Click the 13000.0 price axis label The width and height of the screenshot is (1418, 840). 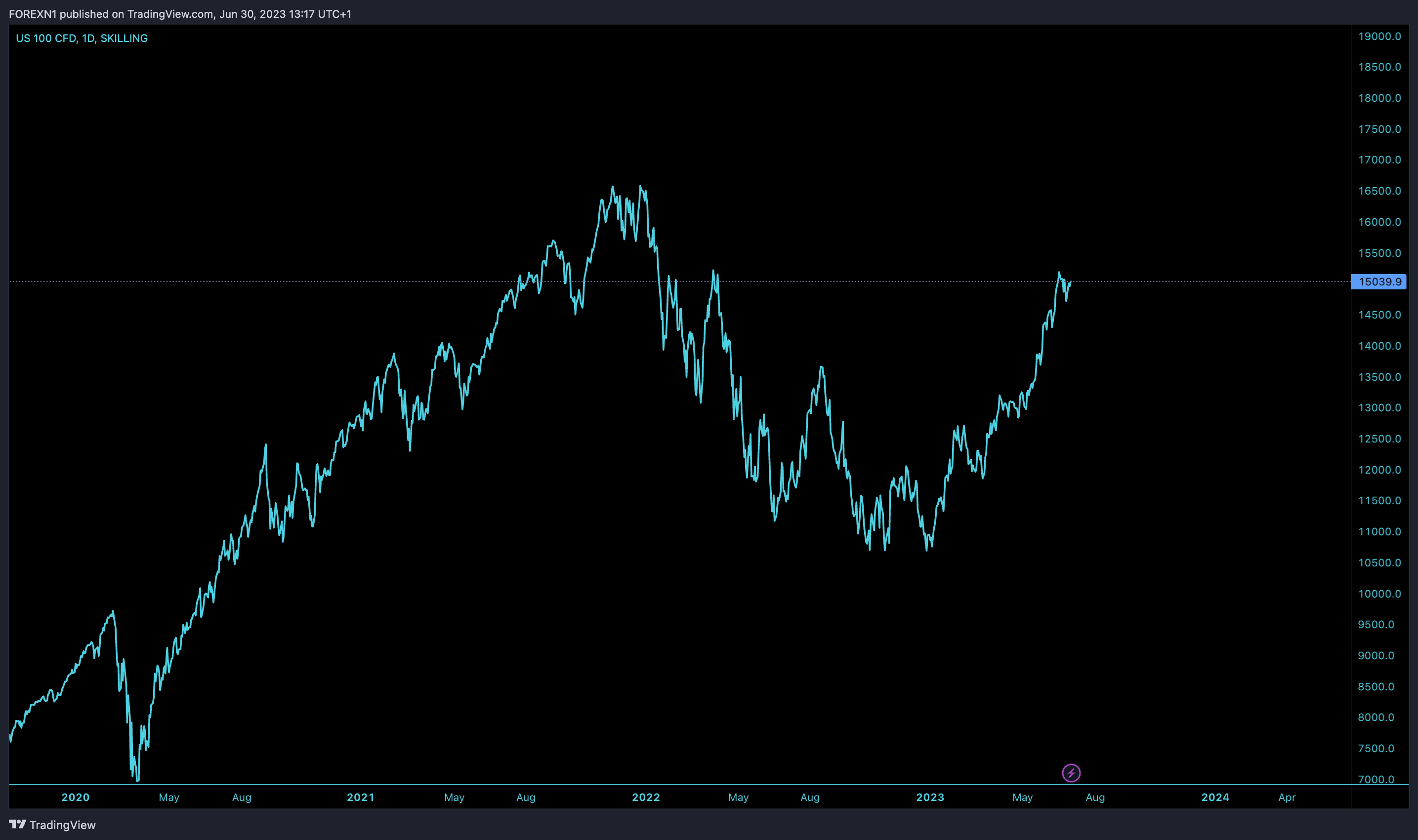click(1379, 407)
